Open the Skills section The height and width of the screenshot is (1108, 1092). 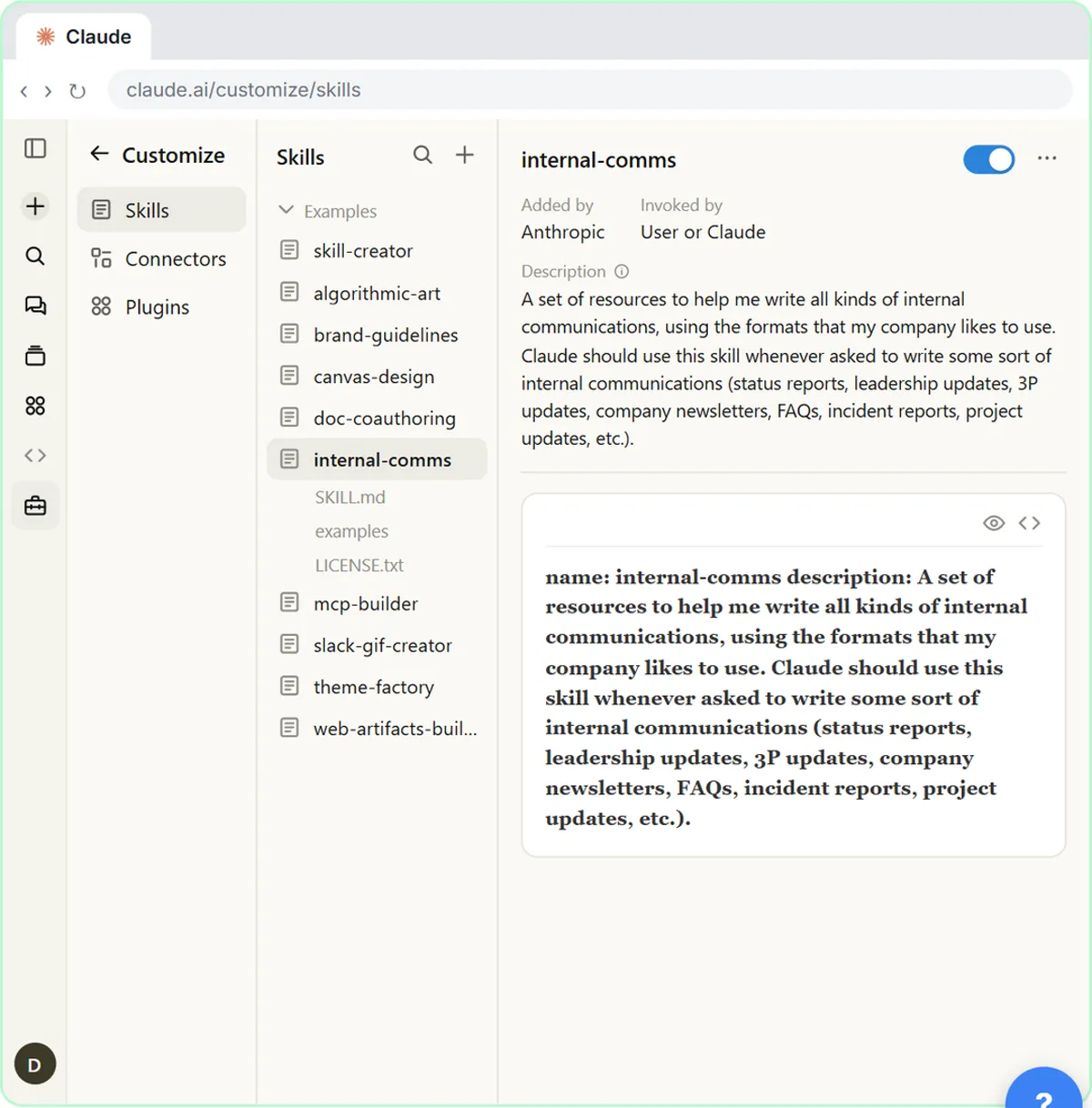[x=162, y=210]
